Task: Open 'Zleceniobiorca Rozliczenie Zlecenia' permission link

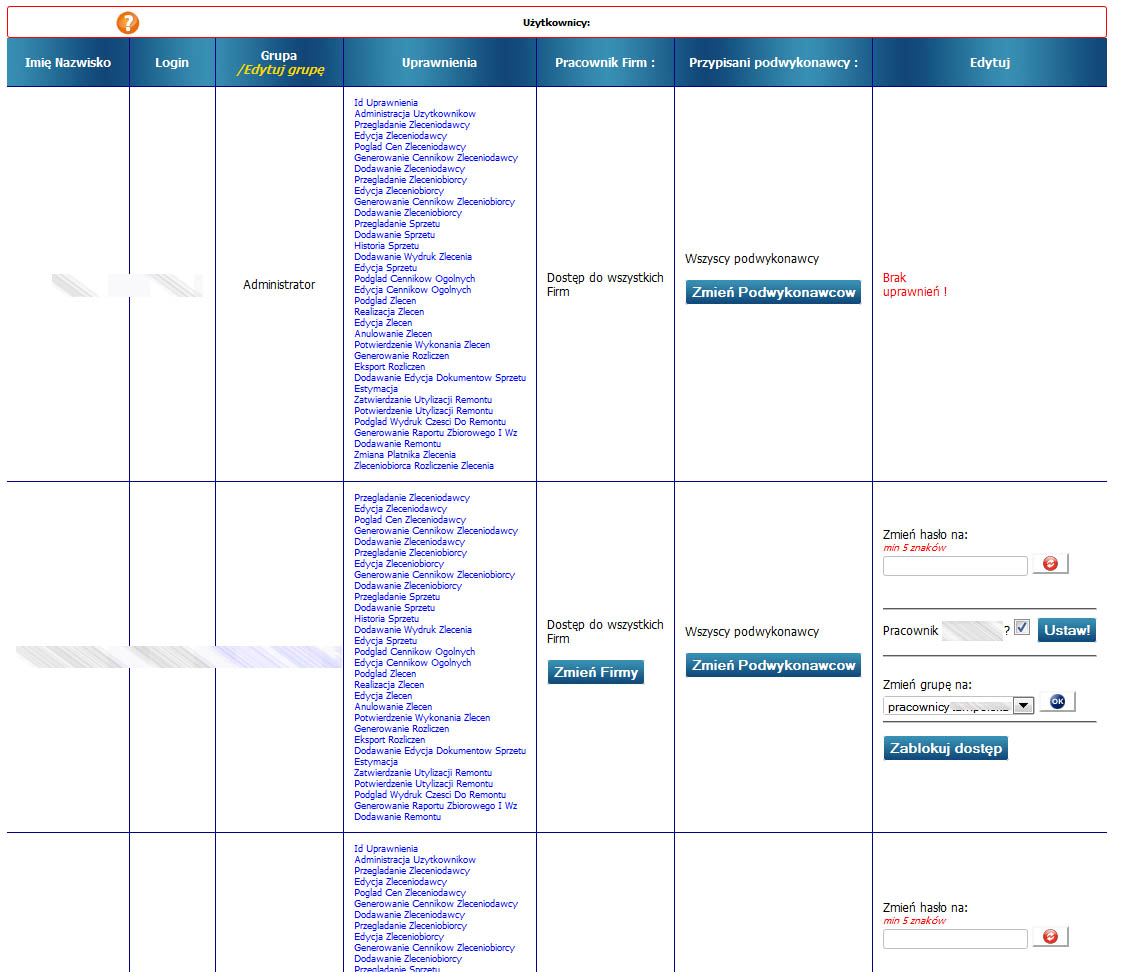Action: tap(424, 466)
